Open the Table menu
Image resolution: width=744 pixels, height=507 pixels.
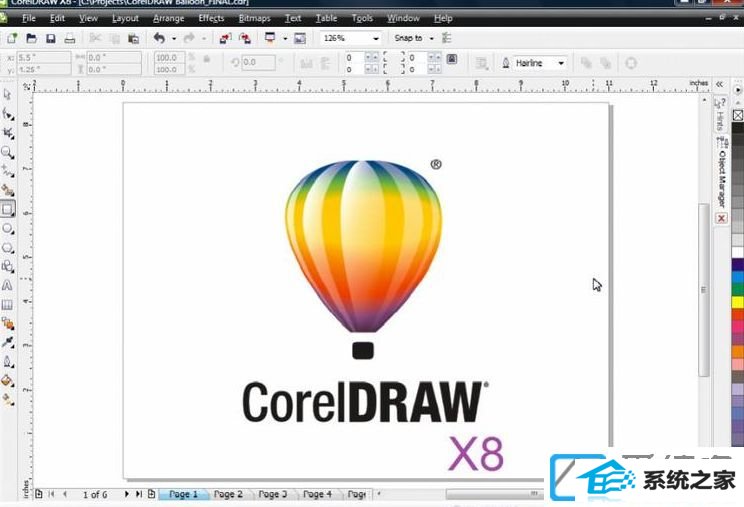click(326, 18)
